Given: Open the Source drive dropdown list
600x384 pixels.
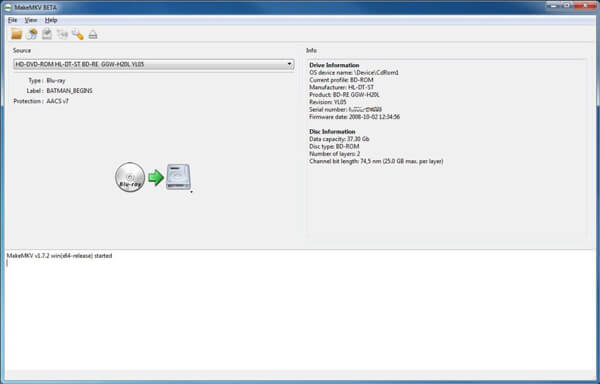Looking at the screenshot, I should pyautogui.click(x=153, y=64).
